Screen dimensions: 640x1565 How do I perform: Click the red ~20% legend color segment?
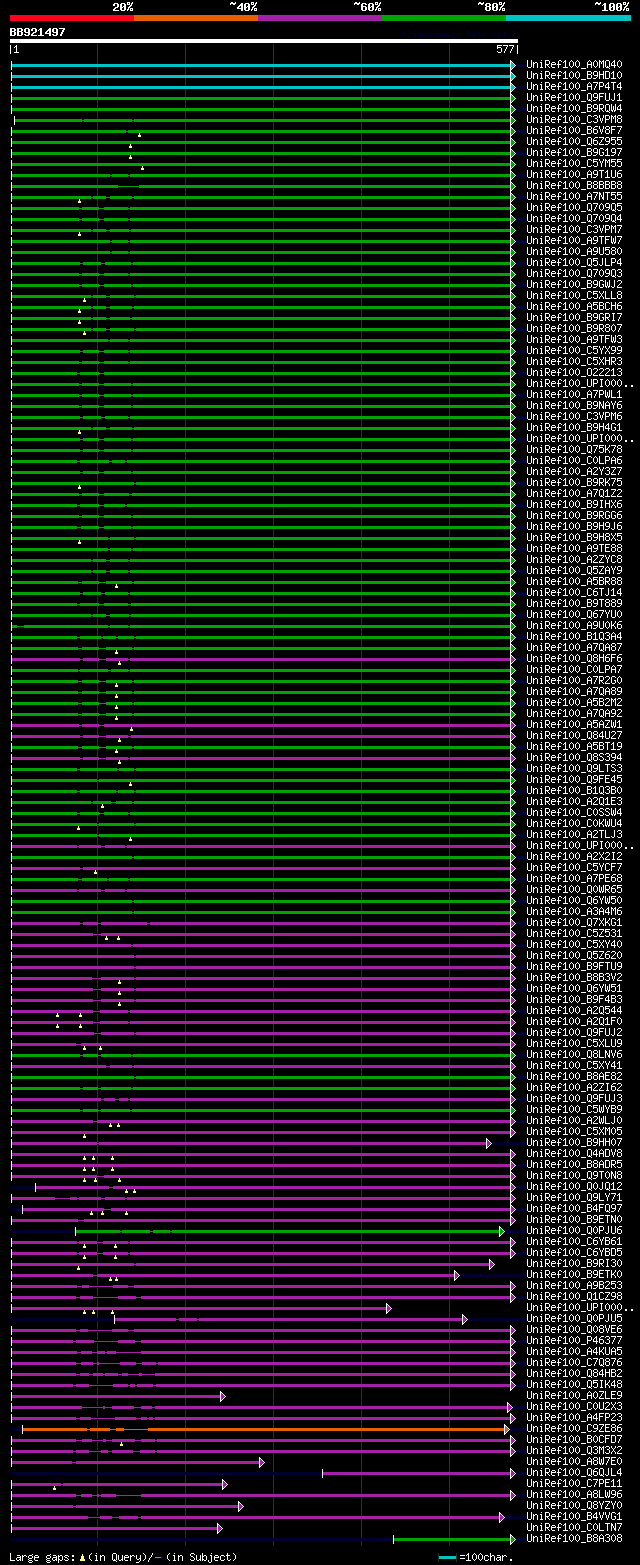pos(72,18)
